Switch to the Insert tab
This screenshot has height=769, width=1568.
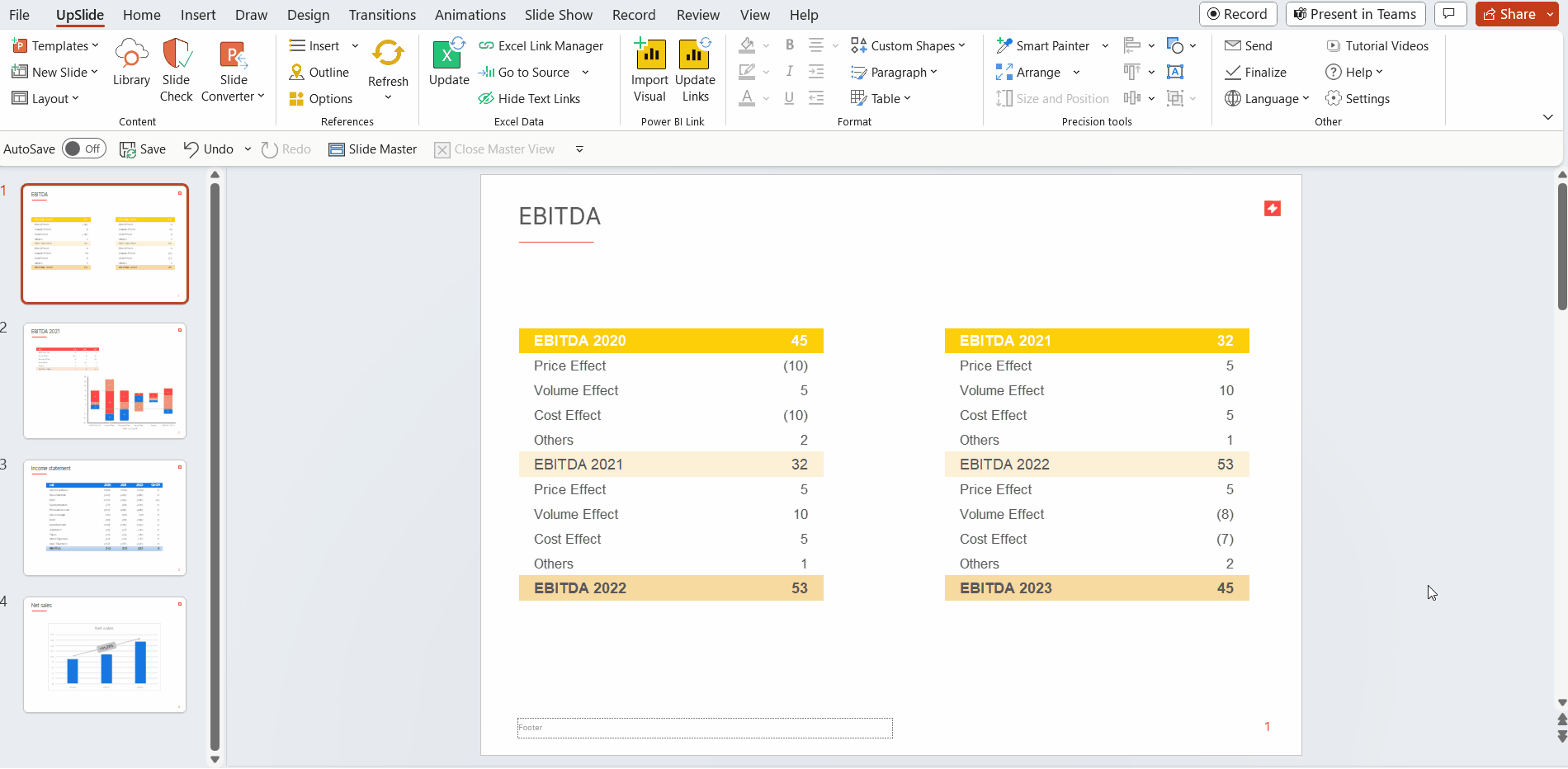(198, 15)
